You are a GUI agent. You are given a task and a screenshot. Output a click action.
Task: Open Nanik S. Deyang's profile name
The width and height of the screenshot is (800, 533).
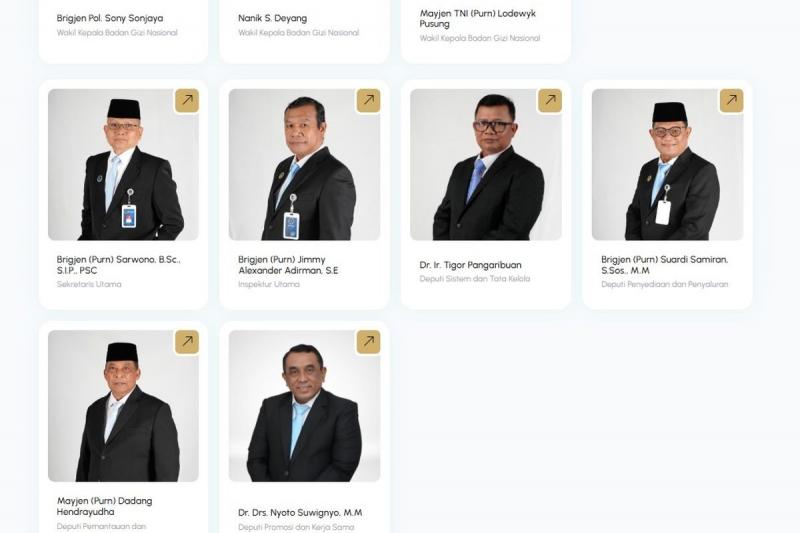pos(273,18)
